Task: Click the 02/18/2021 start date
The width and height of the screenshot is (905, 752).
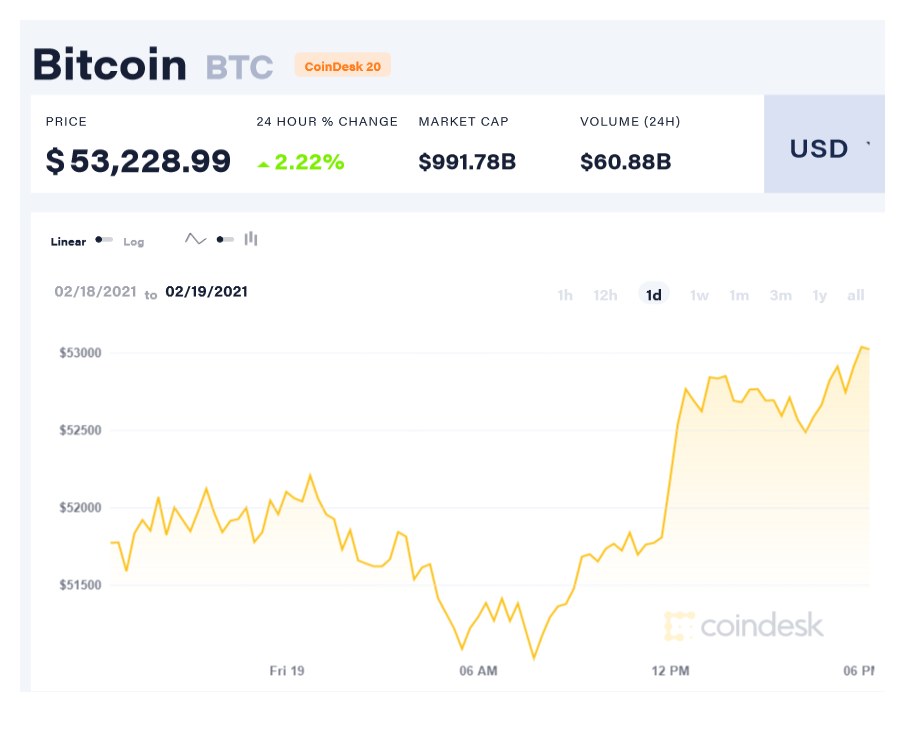Action: tap(95, 291)
